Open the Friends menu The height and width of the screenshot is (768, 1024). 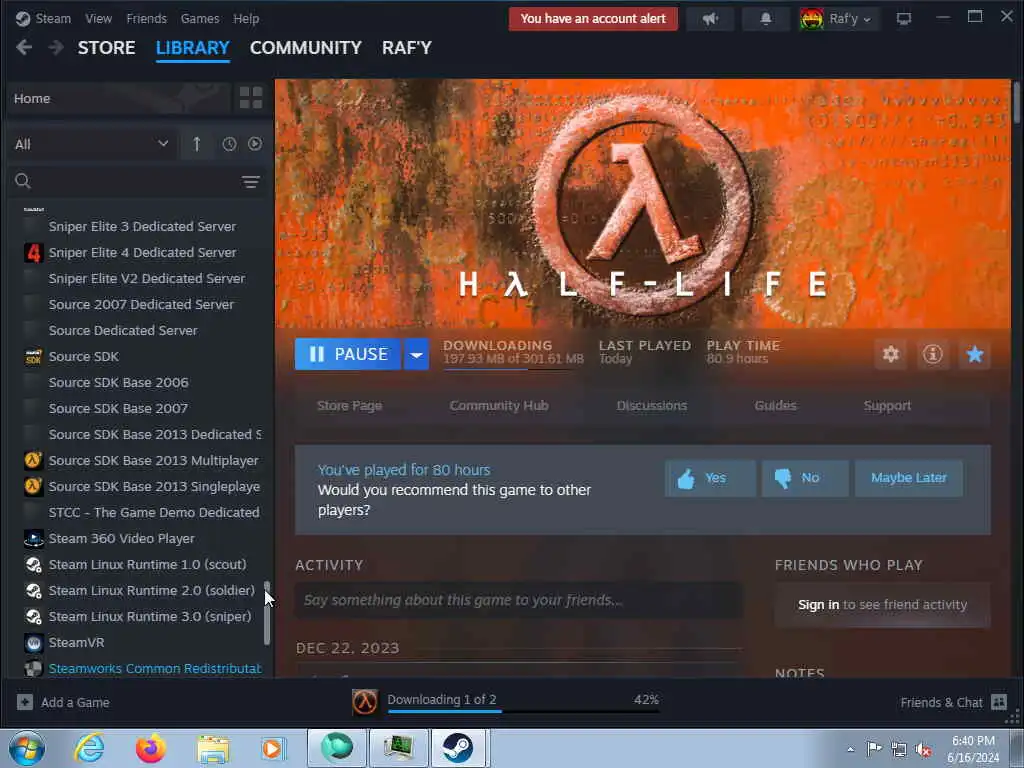146,18
